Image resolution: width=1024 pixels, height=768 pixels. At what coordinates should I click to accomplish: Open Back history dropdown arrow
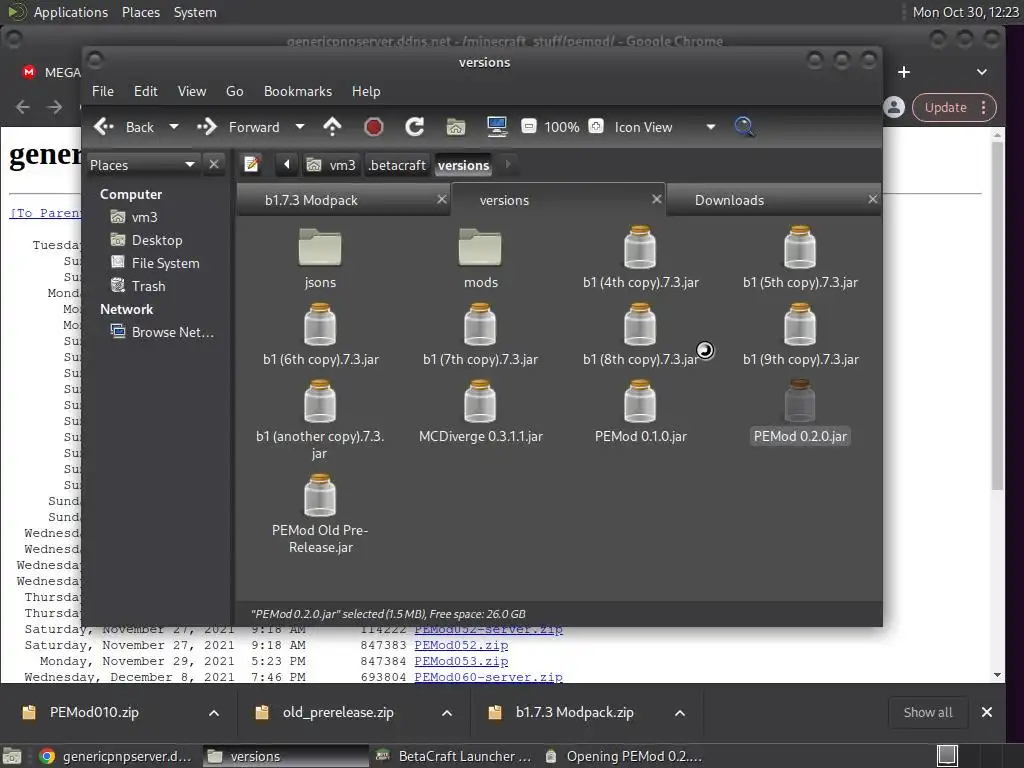174,127
